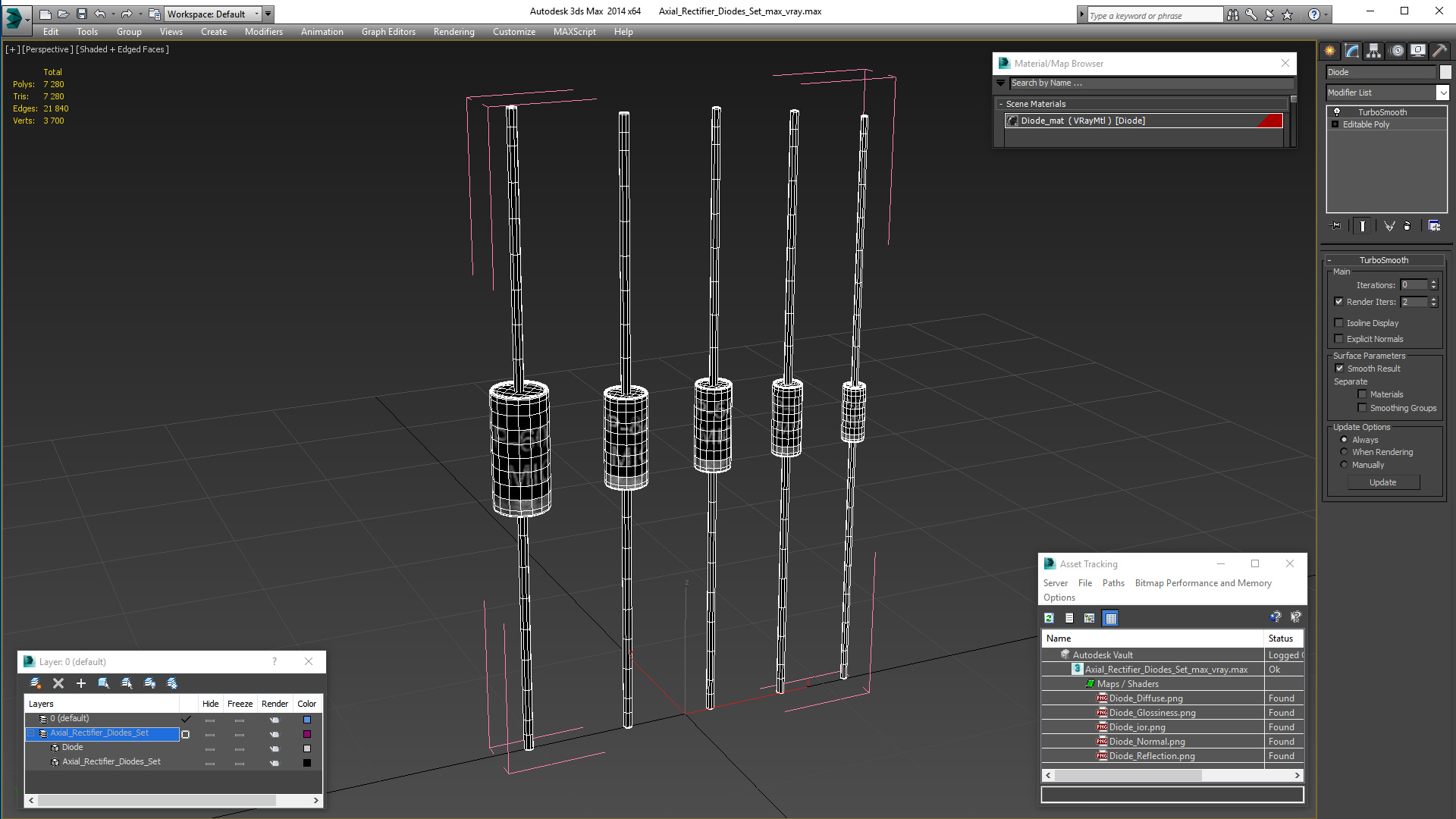Click the Update button in TurboSmooth
The image size is (1456, 819).
pos(1383,482)
